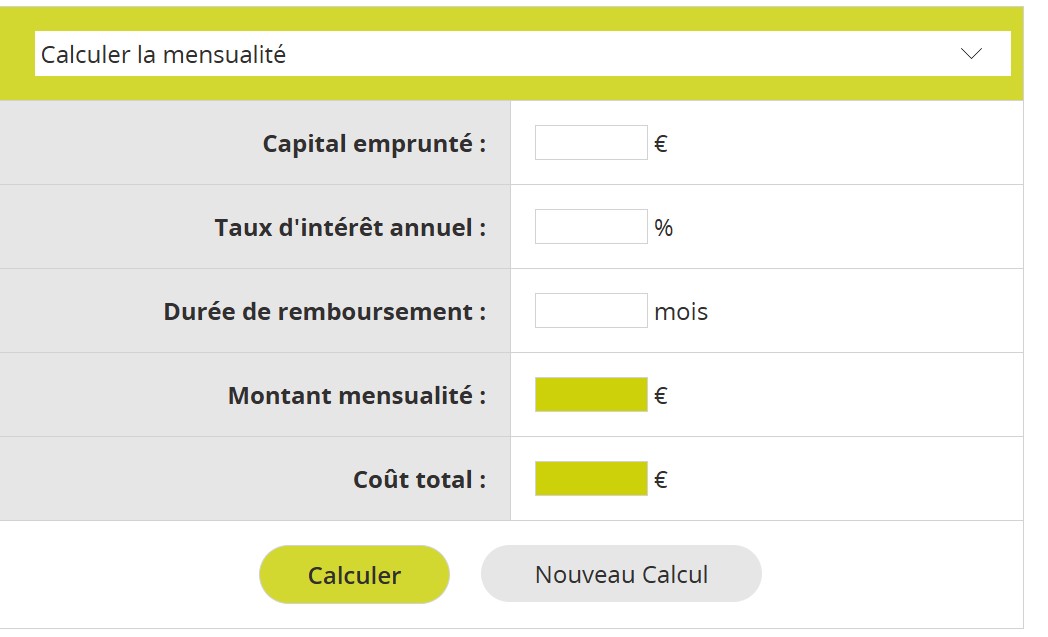Click the "Capital emprunté :" label
1048x637 pixels.
pyautogui.click(x=374, y=144)
